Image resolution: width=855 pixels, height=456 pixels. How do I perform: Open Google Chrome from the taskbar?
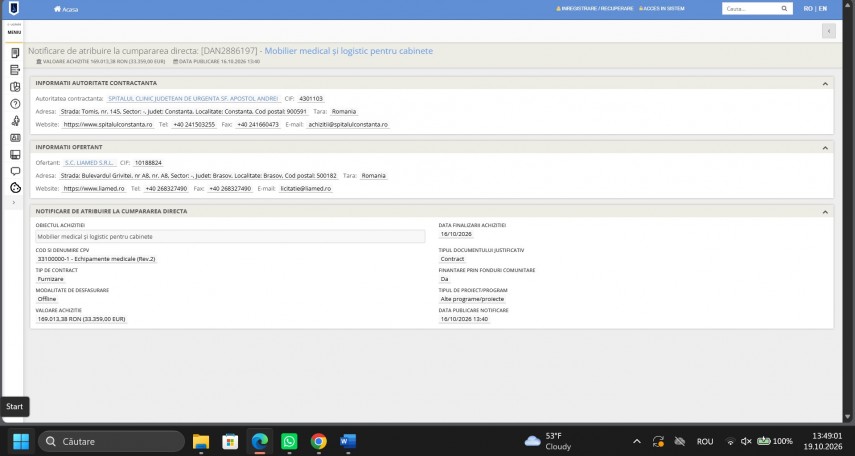pyautogui.click(x=318, y=441)
